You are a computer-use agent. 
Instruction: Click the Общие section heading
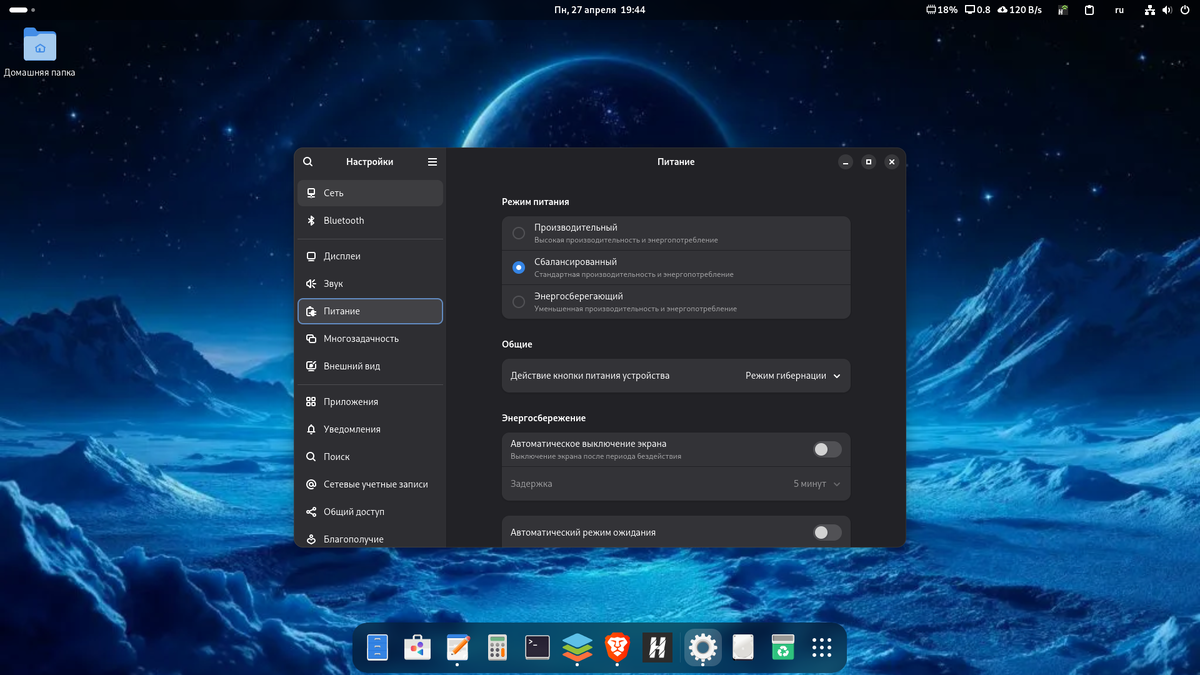pyautogui.click(x=517, y=344)
